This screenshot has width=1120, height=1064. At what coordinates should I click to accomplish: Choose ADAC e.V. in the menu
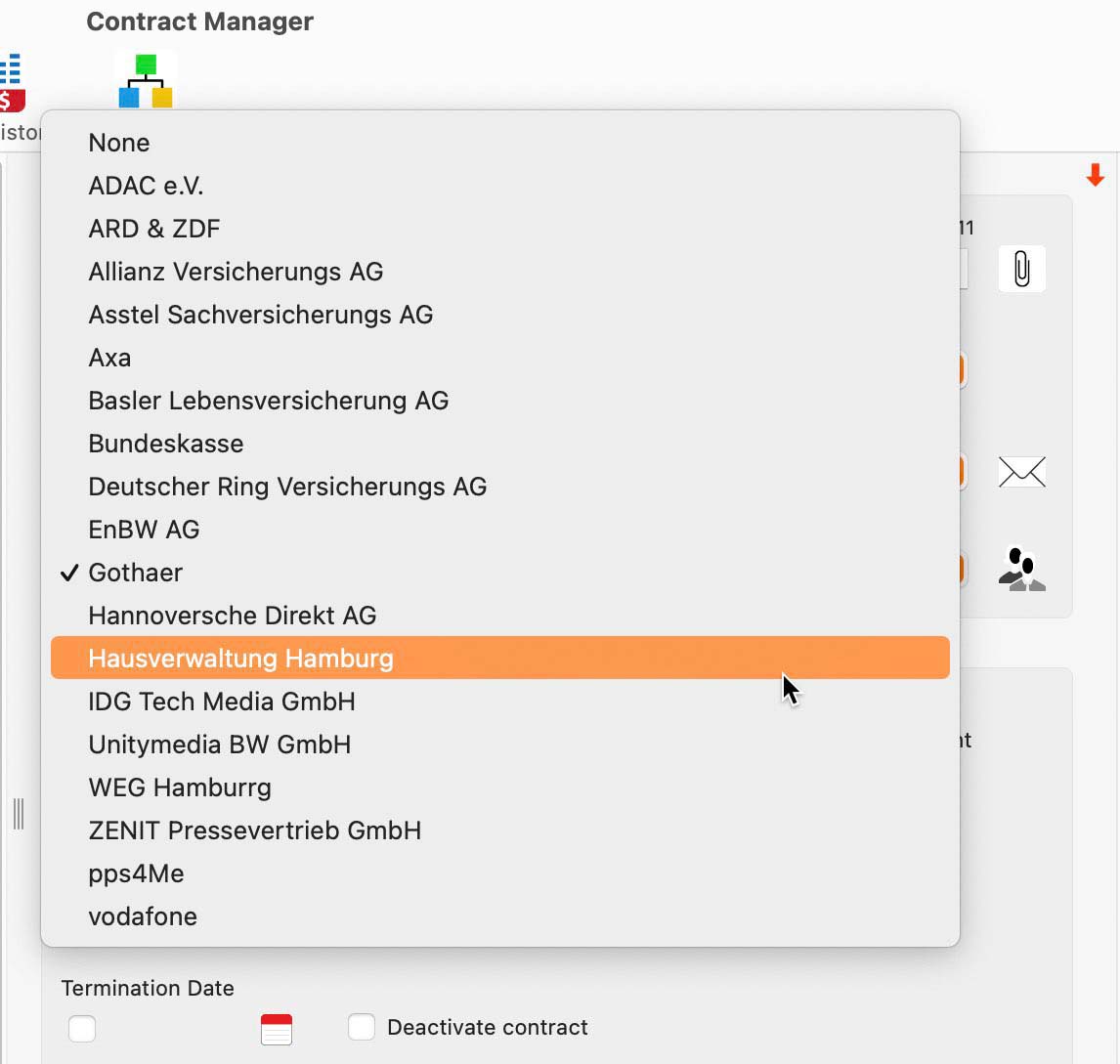click(500, 186)
